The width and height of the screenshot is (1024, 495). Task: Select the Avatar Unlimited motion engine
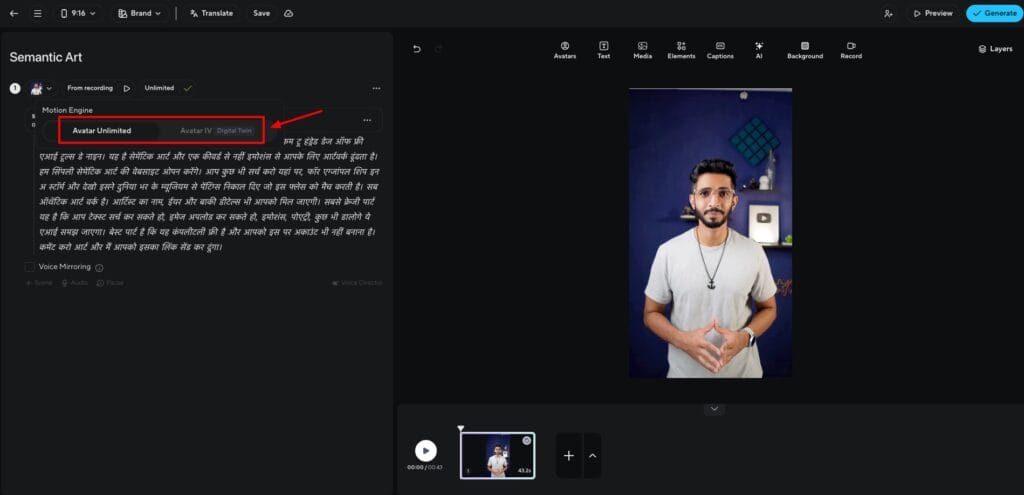pos(102,130)
